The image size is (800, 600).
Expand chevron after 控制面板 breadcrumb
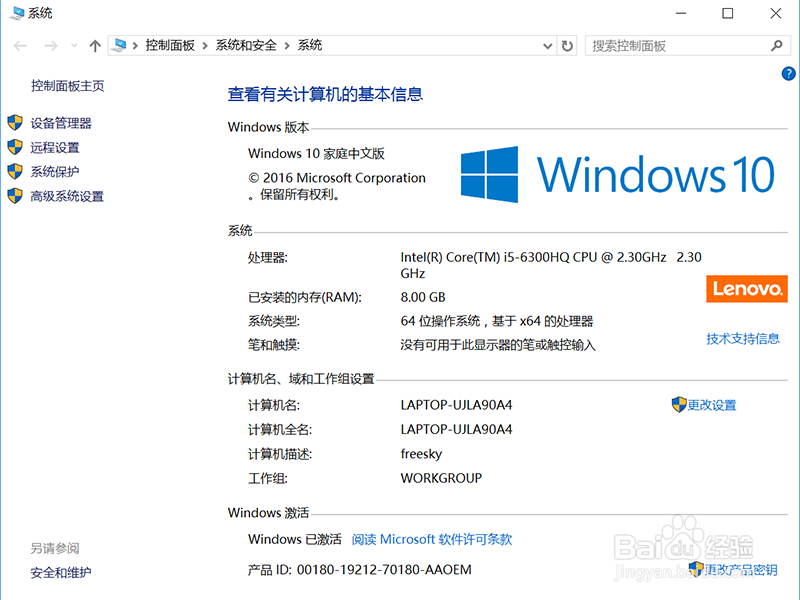point(205,46)
